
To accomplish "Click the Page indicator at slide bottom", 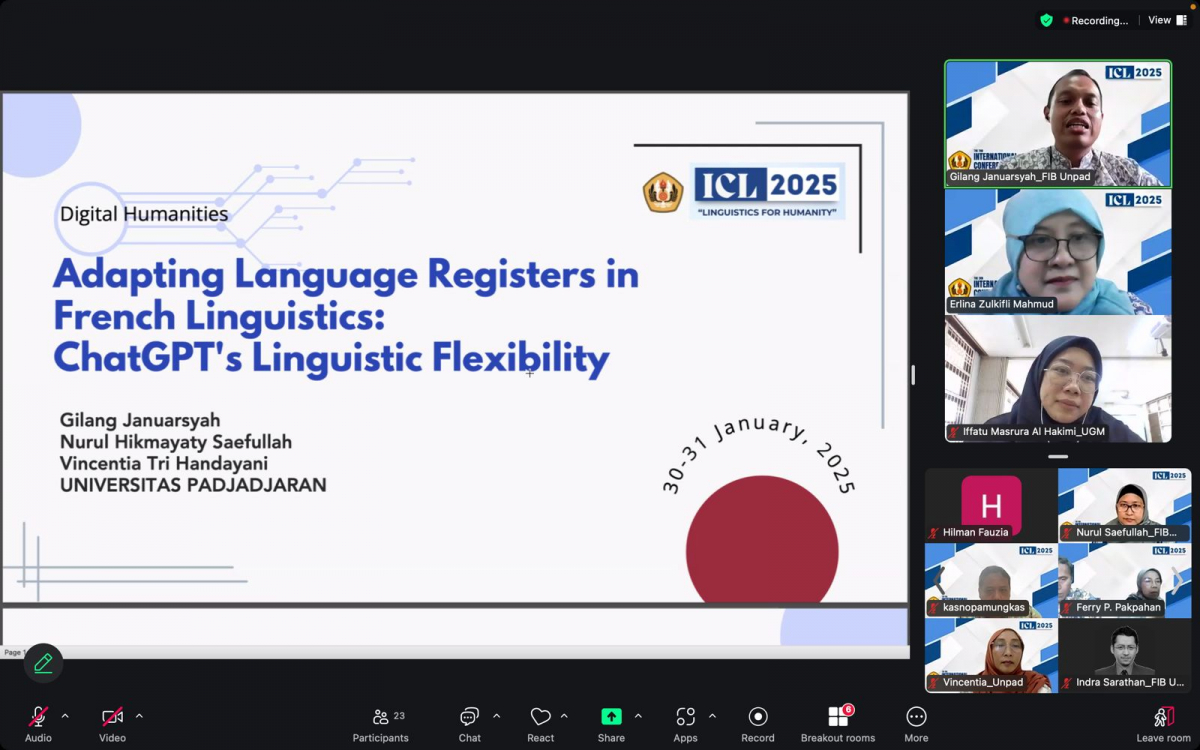I will 14,653.
